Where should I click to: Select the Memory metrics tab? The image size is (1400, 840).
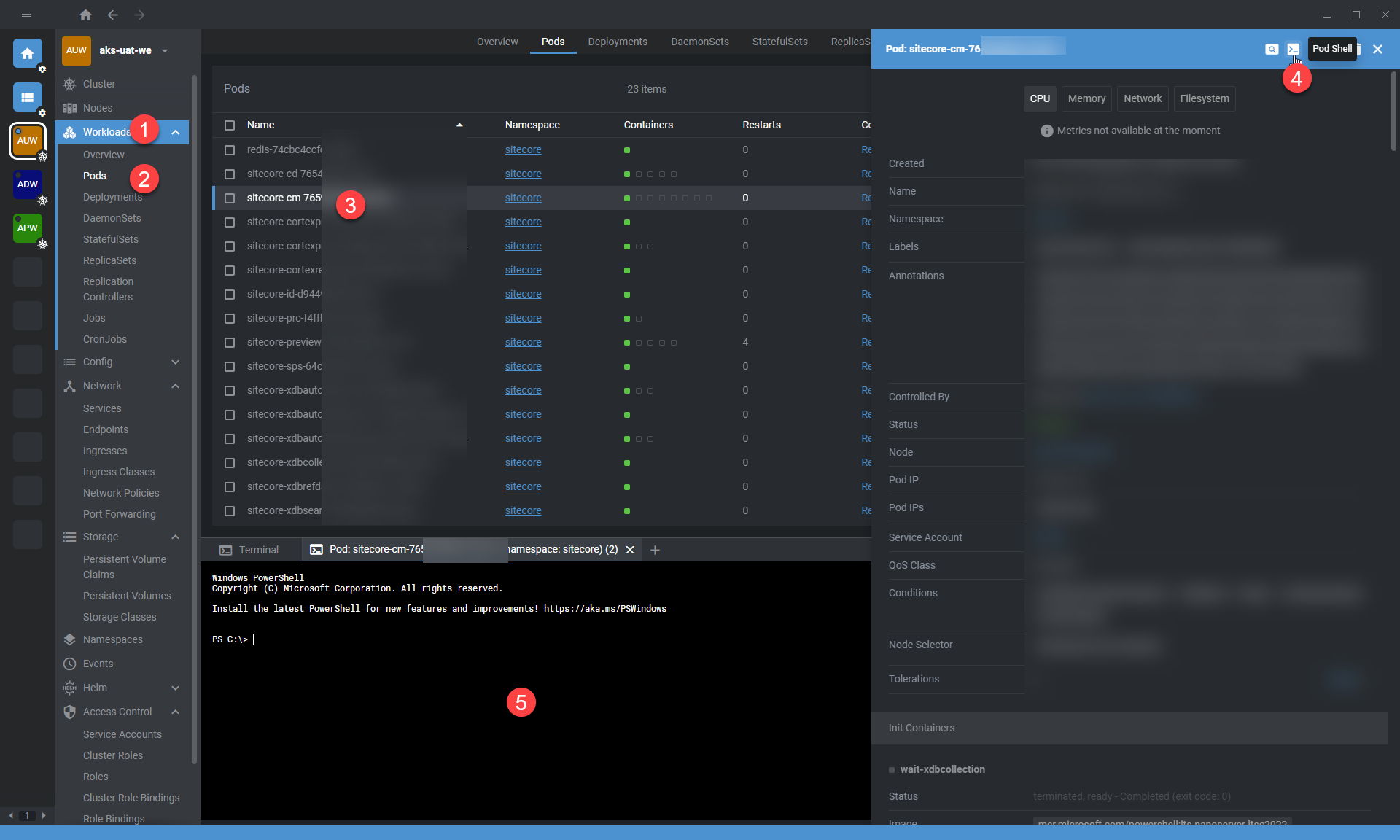coord(1086,98)
